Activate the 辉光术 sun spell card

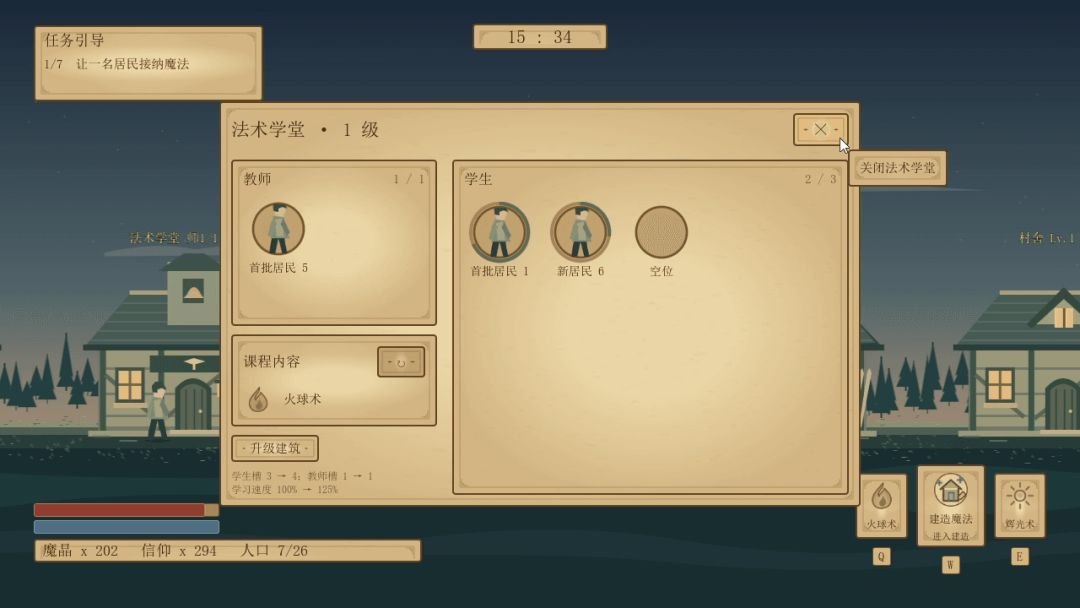tap(1019, 505)
